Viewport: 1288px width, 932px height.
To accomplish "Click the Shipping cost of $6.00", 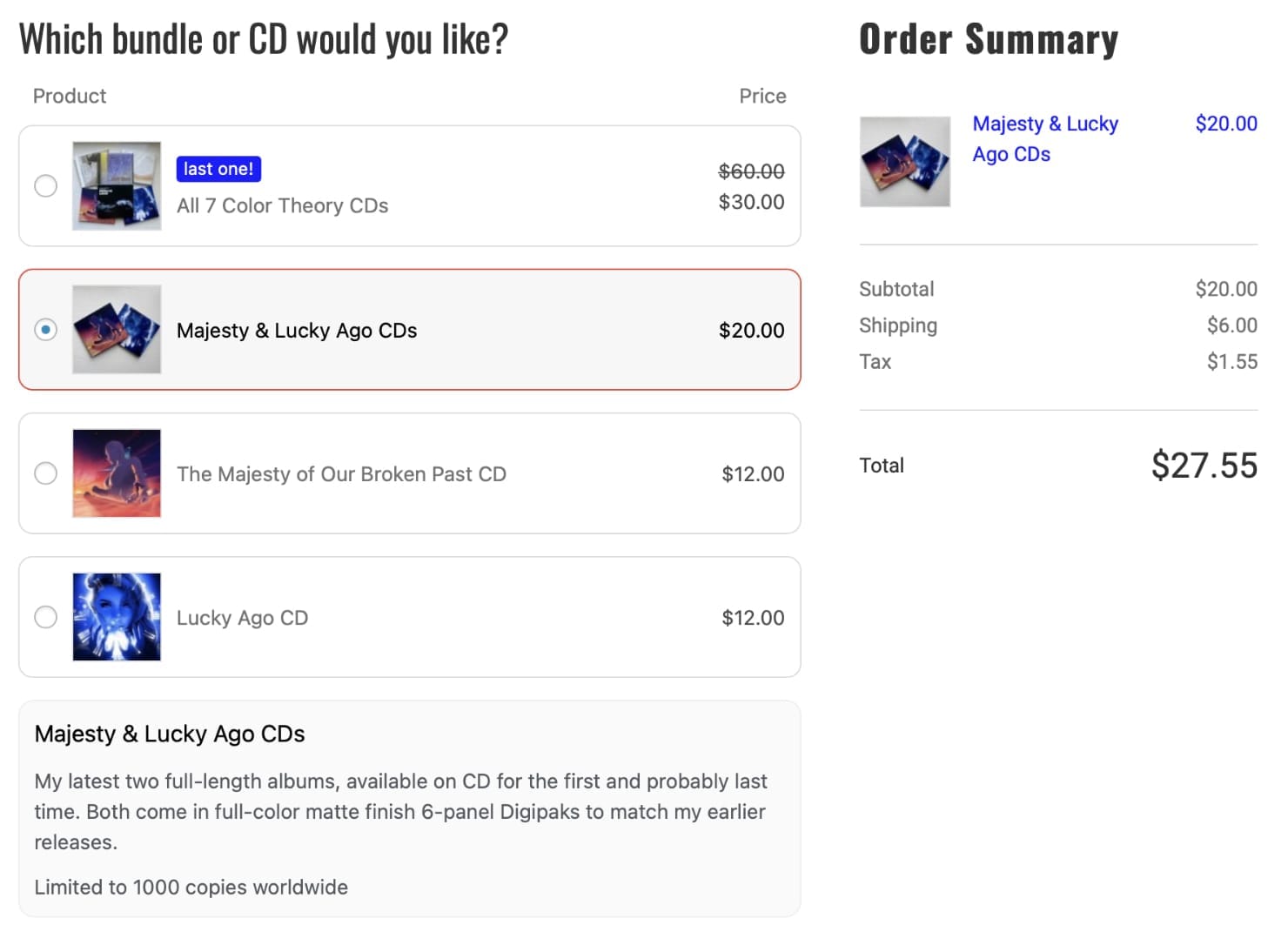I will point(1232,325).
